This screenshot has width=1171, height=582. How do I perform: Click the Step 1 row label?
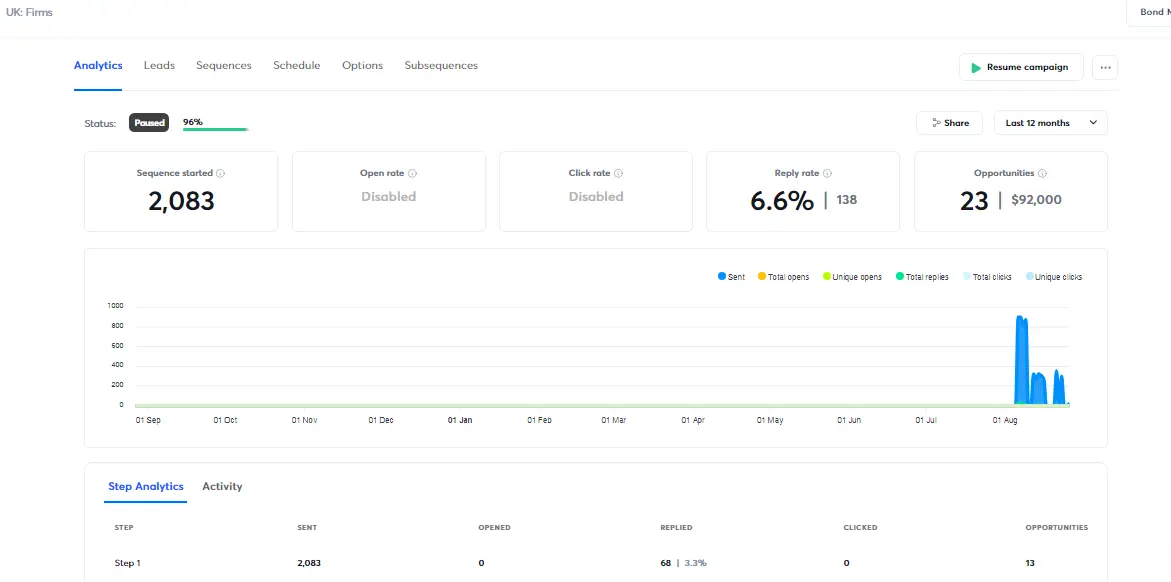(x=127, y=563)
